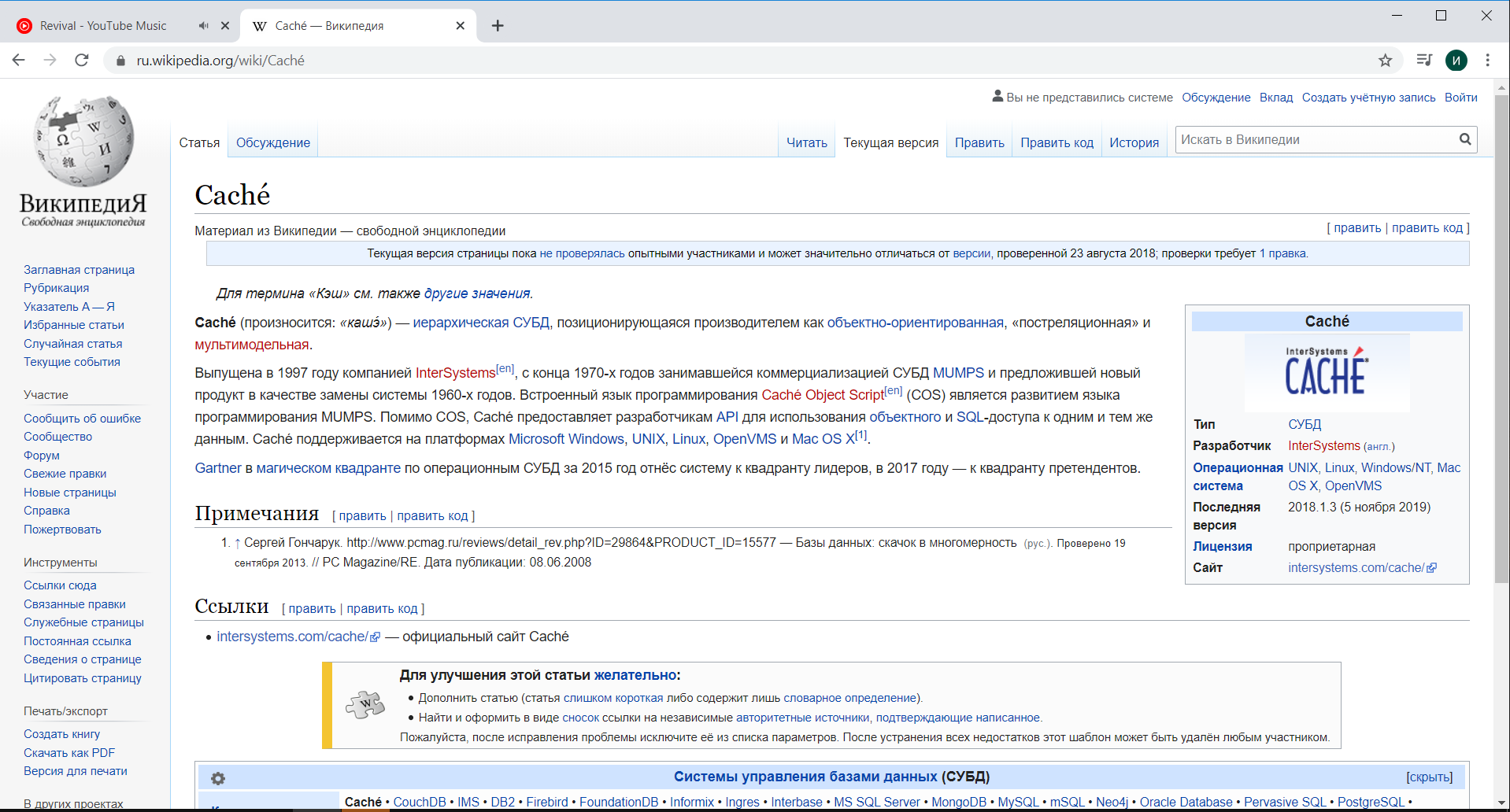Open the Chrome three-dot menu
This screenshot has width=1510, height=812.
(1487, 60)
